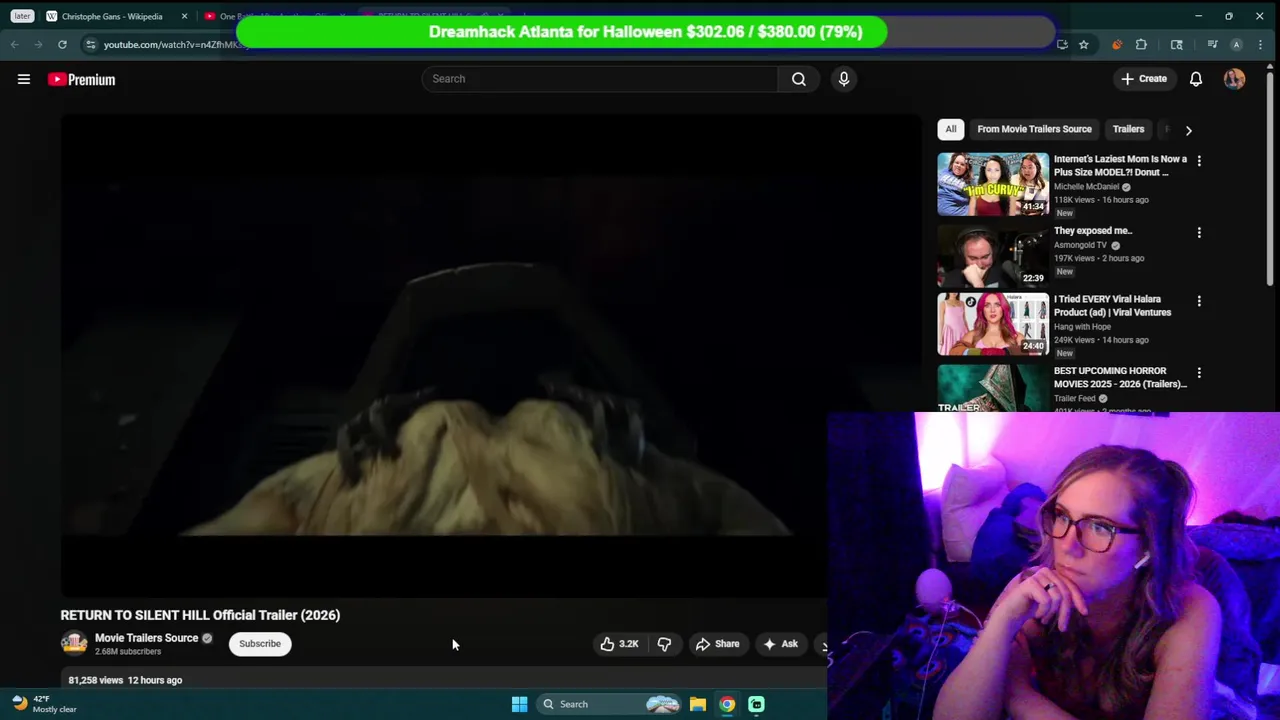Open Movie Trailers Source channel name link
This screenshot has width=1280, height=720.
coord(146,638)
